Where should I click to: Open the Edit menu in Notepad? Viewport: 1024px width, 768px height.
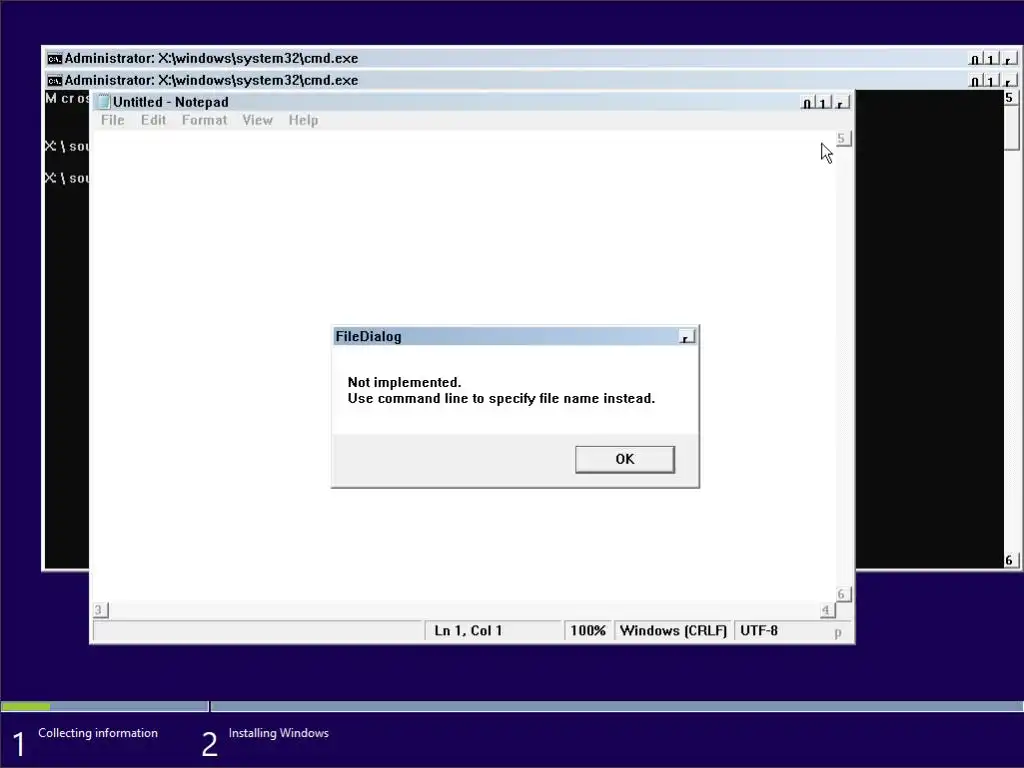pyautogui.click(x=153, y=120)
